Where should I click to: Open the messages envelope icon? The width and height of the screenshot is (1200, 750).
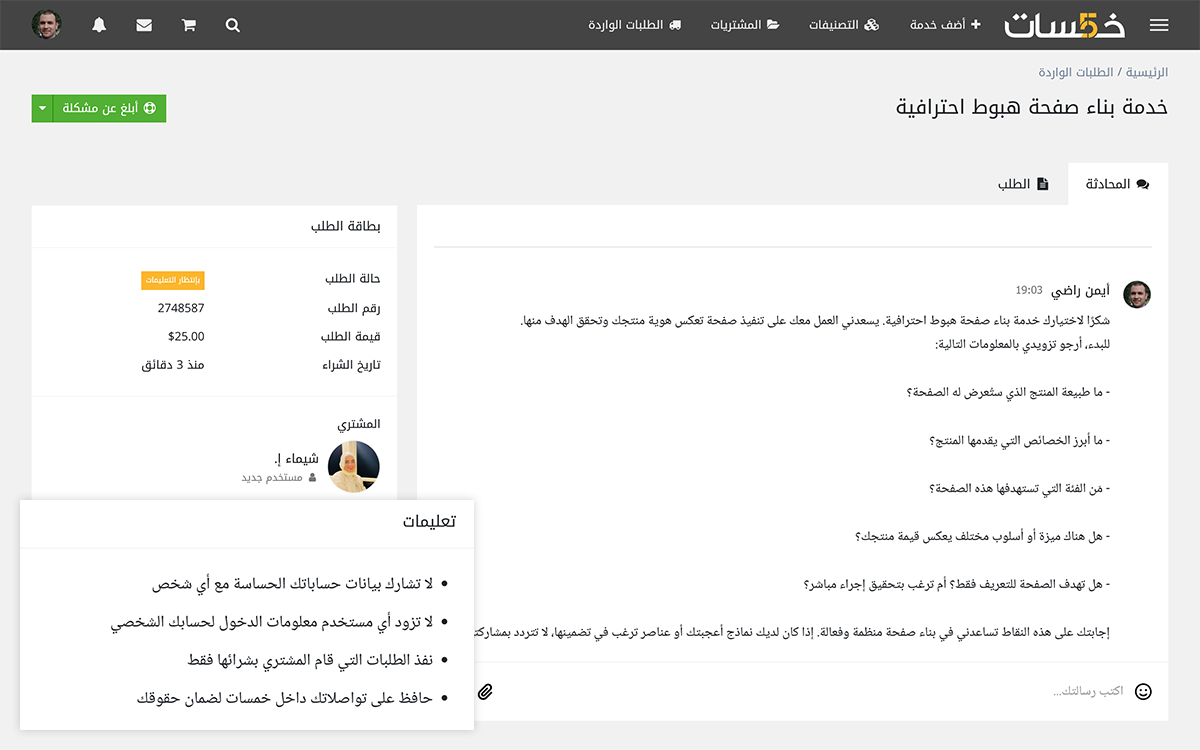[x=144, y=25]
